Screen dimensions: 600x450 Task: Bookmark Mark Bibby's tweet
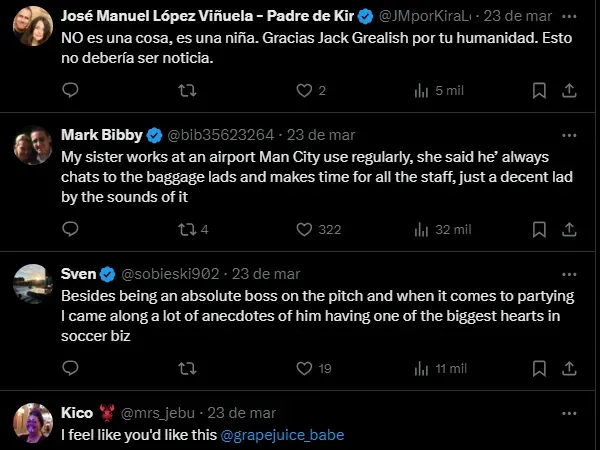pos(538,229)
